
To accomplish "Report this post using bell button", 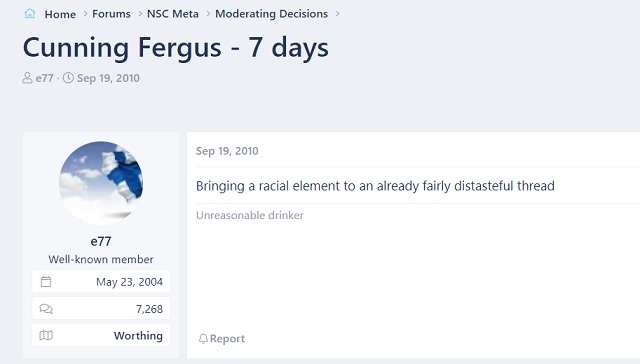I will coord(222,339).
